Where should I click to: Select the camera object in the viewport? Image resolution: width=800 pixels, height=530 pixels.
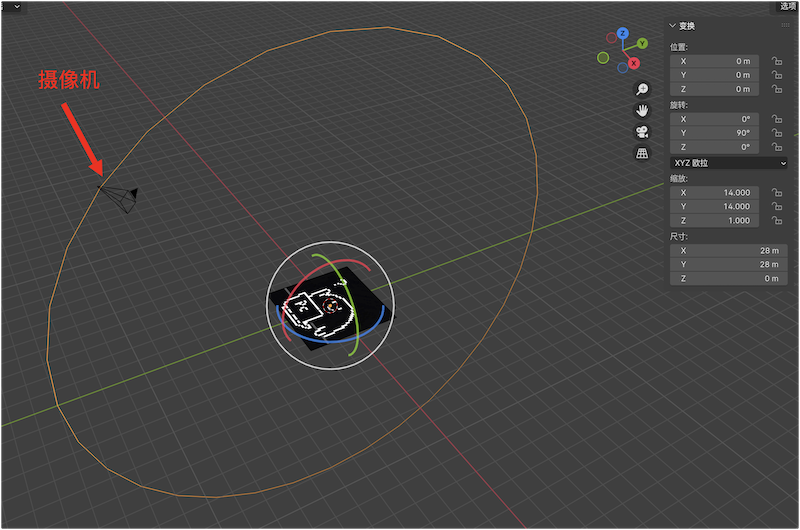coord(119,198)
